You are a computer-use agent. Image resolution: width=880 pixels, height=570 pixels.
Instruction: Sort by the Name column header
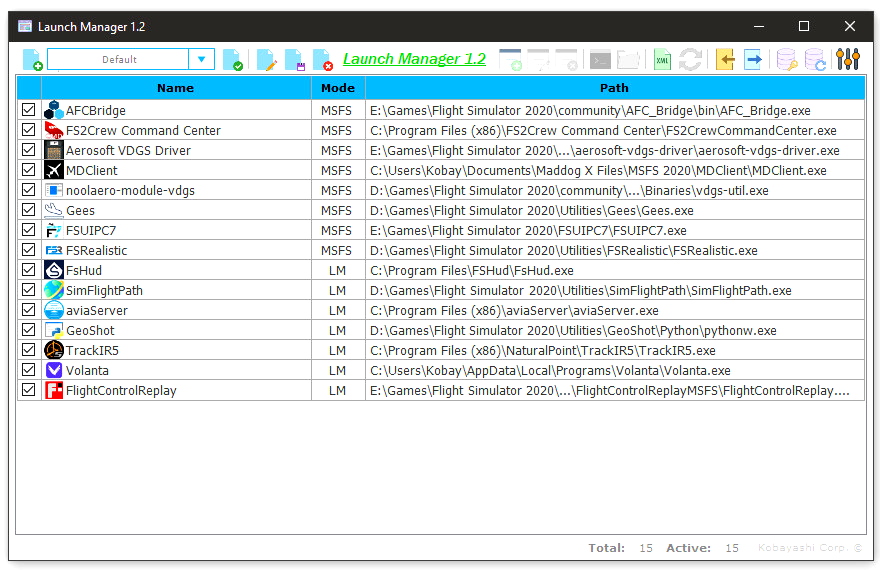pyautogui.click(x=176, y=88)
